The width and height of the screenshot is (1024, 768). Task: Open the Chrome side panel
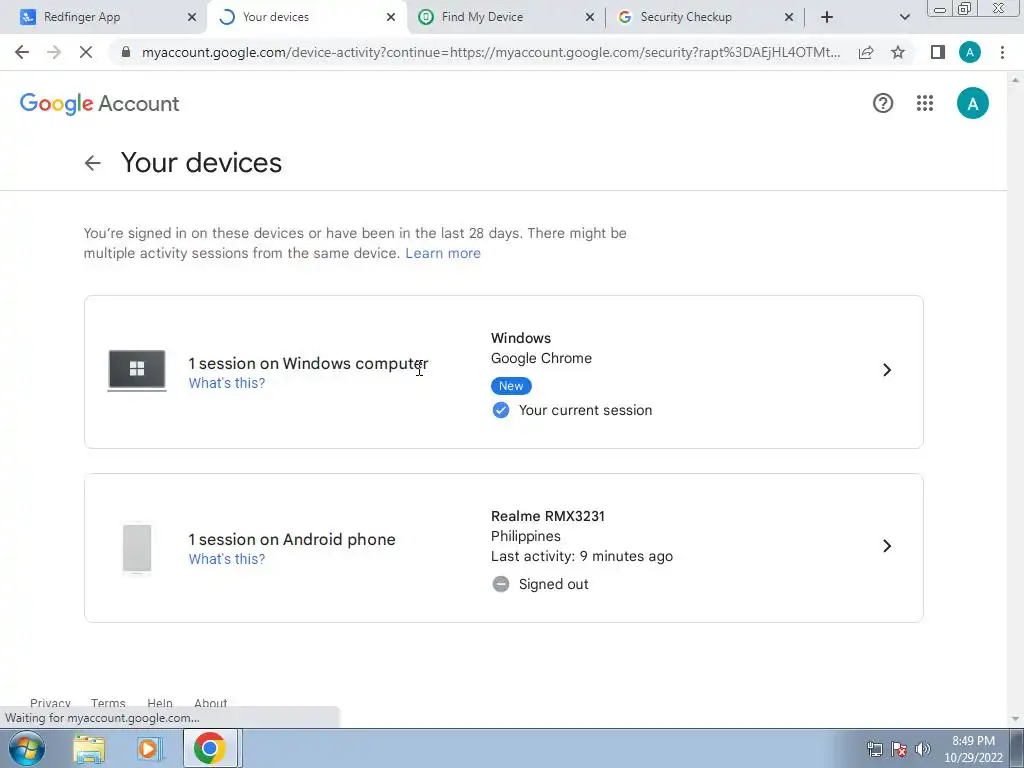(x=938, y=52)
